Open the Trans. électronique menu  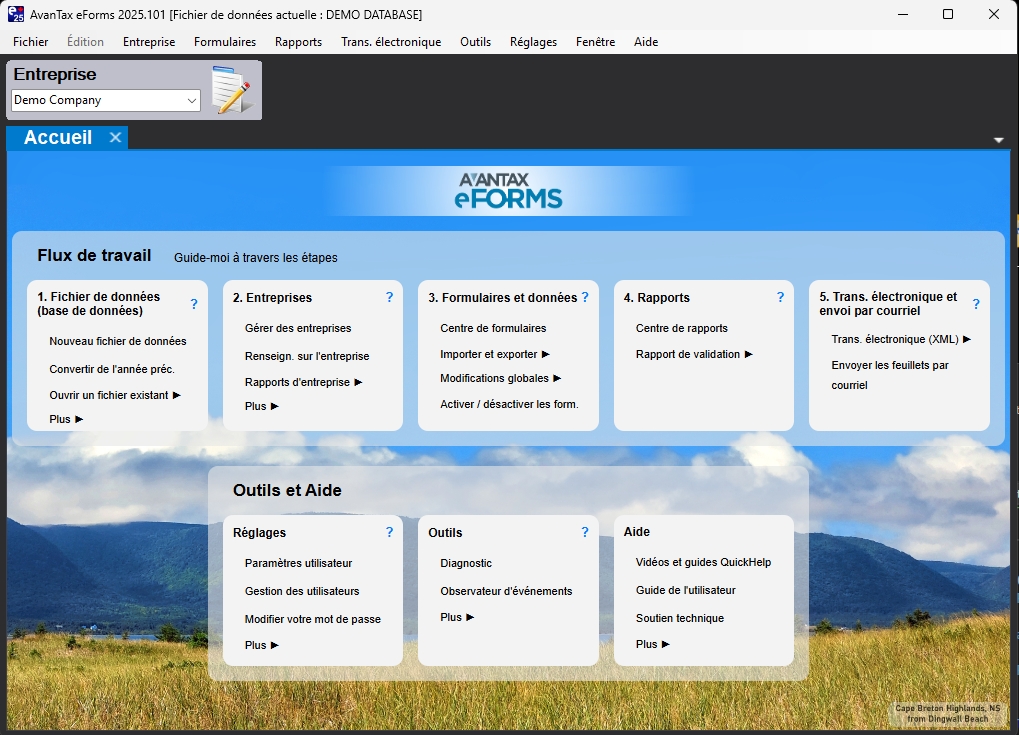click(x=391, y=42)
